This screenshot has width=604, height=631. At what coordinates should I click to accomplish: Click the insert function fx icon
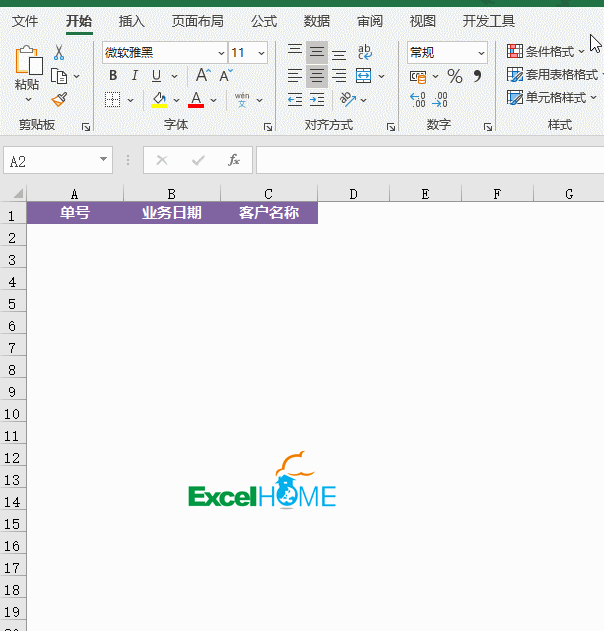234,160
